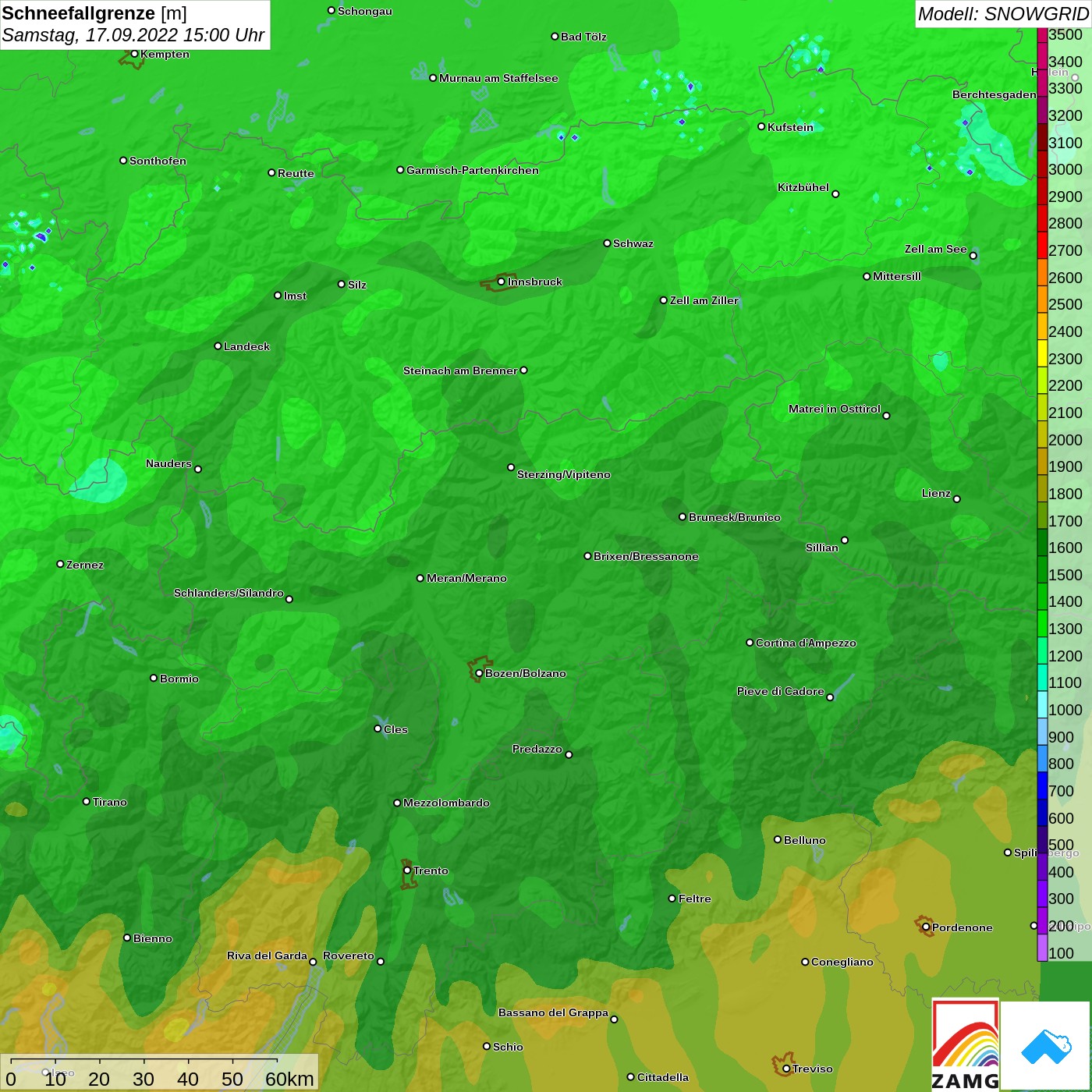Click the 'Steinach am Brenner' label
The height and width of the screenshot is (1092, 1092).
click(x=460, y=370)
